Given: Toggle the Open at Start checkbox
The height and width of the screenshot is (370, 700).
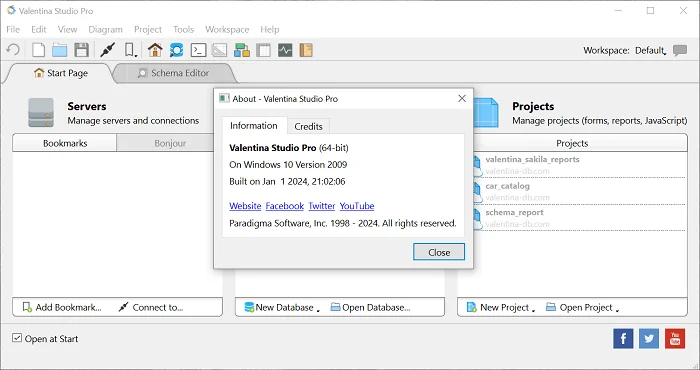Looking at the screenshot, I should 17,338.
